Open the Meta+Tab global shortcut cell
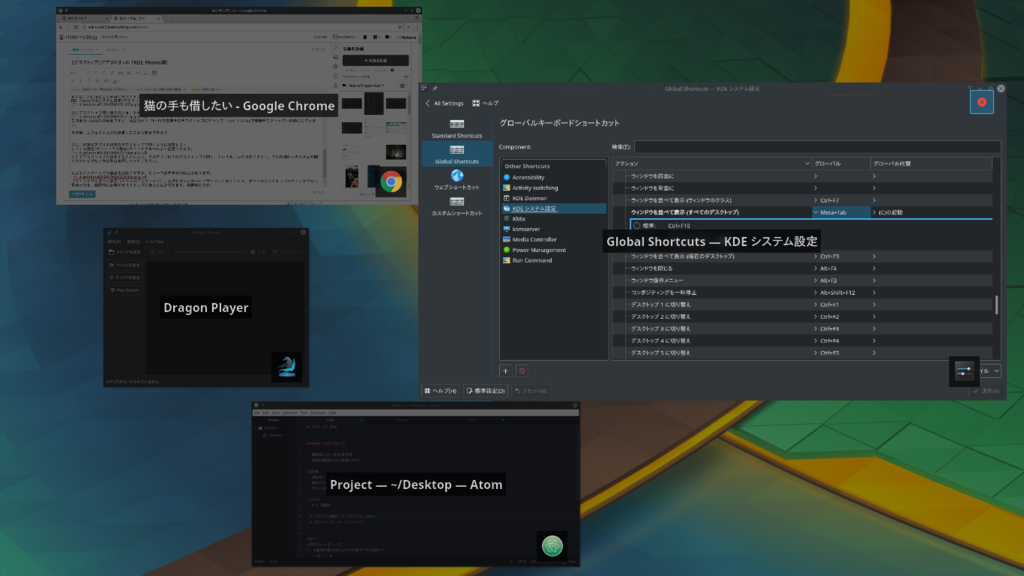 coord(841,212)
